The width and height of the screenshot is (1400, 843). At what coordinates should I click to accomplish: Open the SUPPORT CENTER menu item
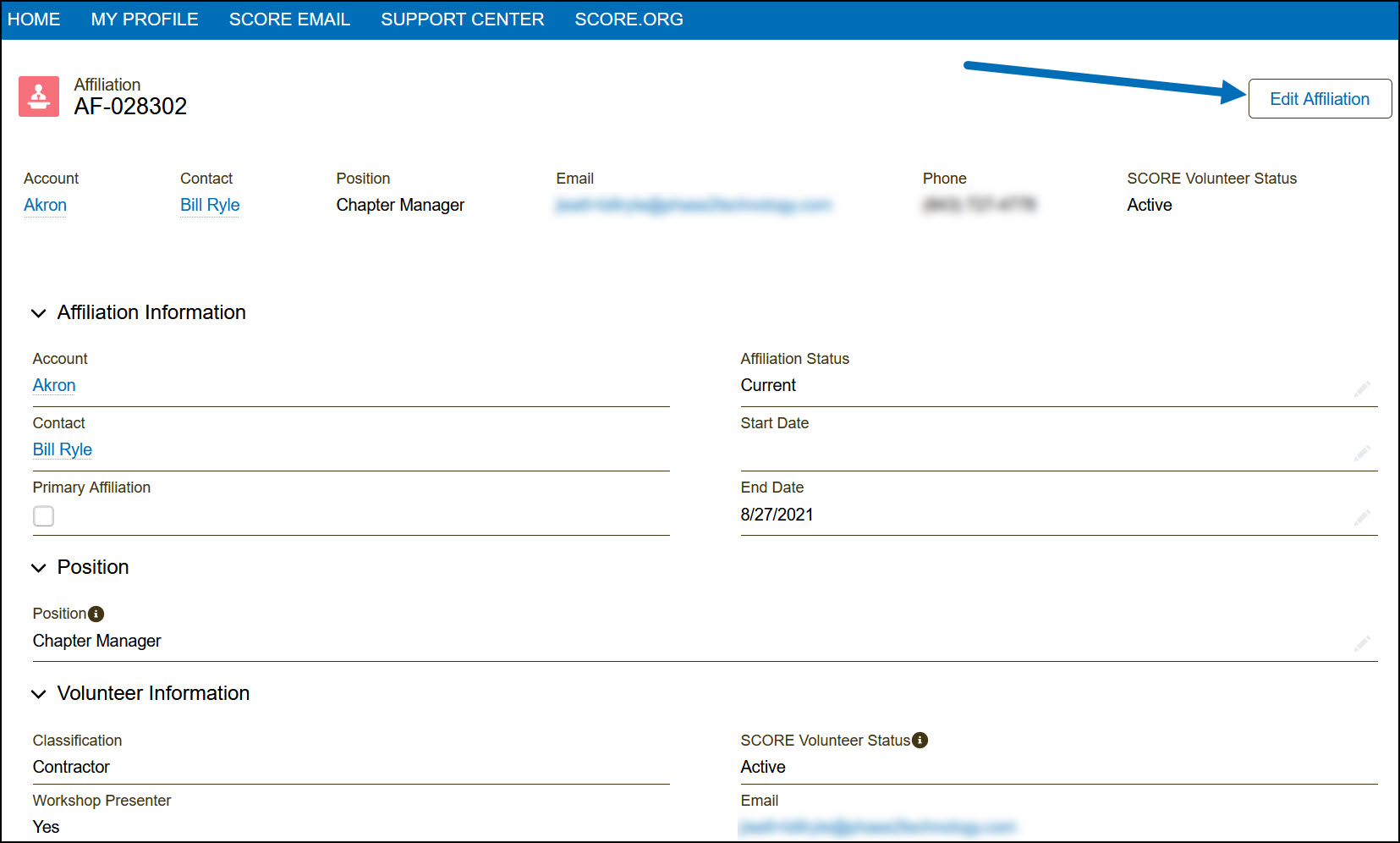pyautogui.click(x=462, y=19)
